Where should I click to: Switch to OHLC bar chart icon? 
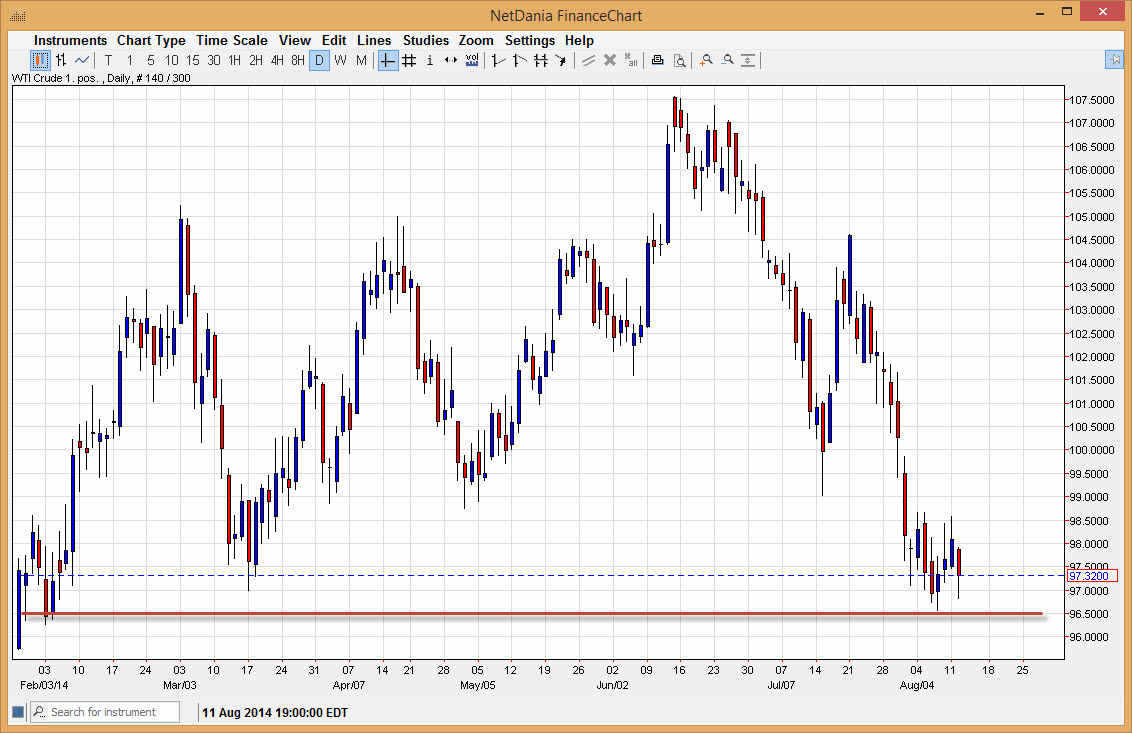click(x=61, y=60)
